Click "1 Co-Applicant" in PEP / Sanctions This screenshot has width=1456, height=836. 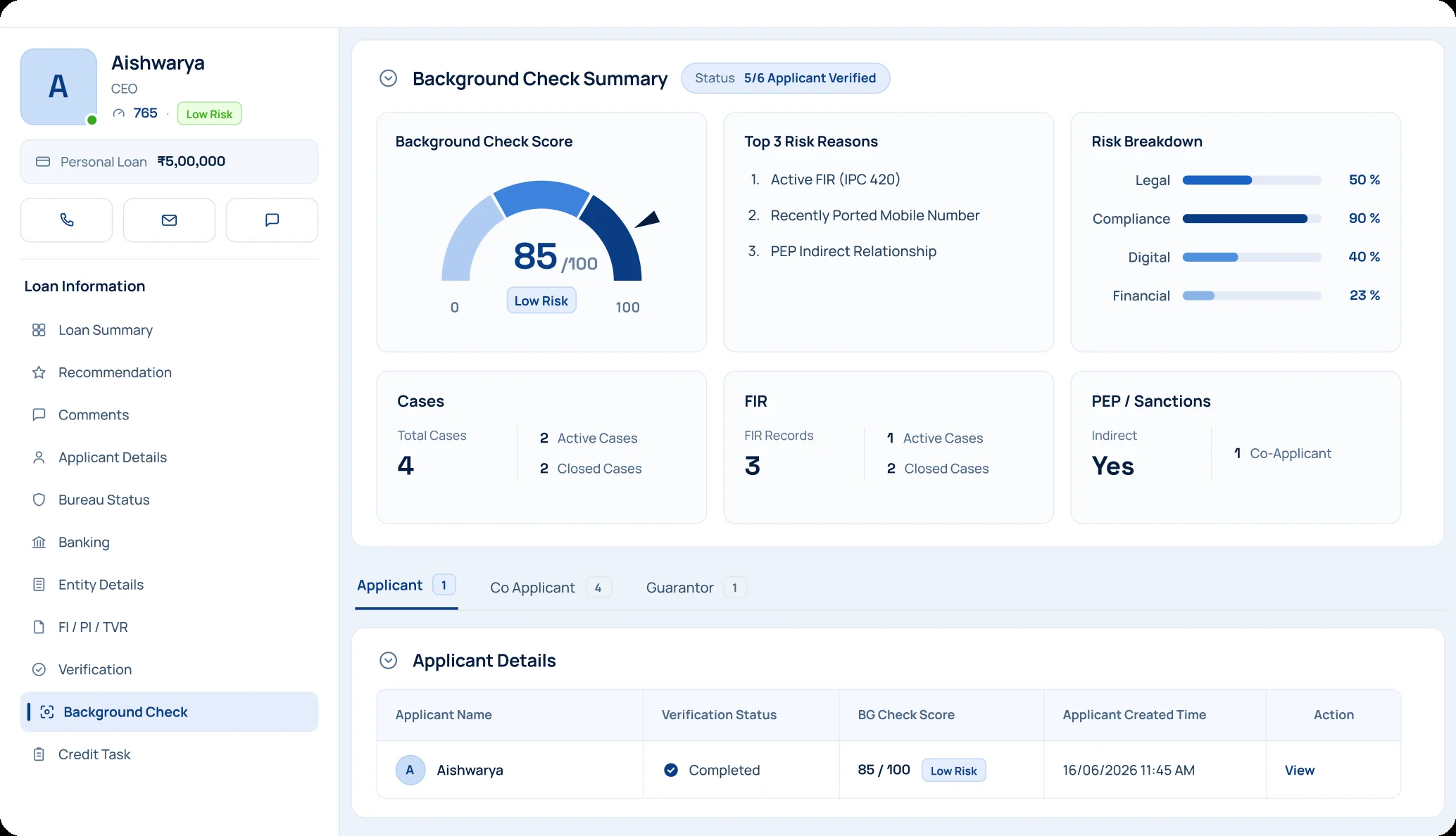tap(1282, 454)
